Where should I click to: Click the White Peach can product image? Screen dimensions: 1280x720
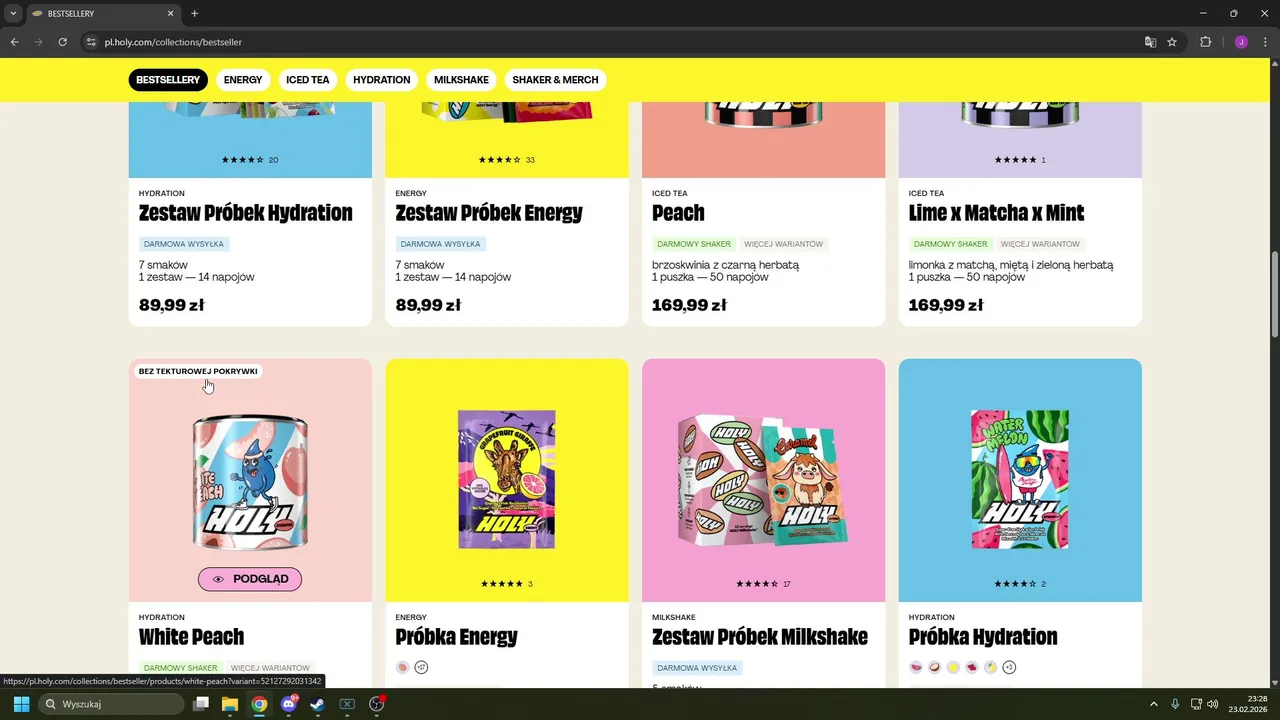pos(250,480)
